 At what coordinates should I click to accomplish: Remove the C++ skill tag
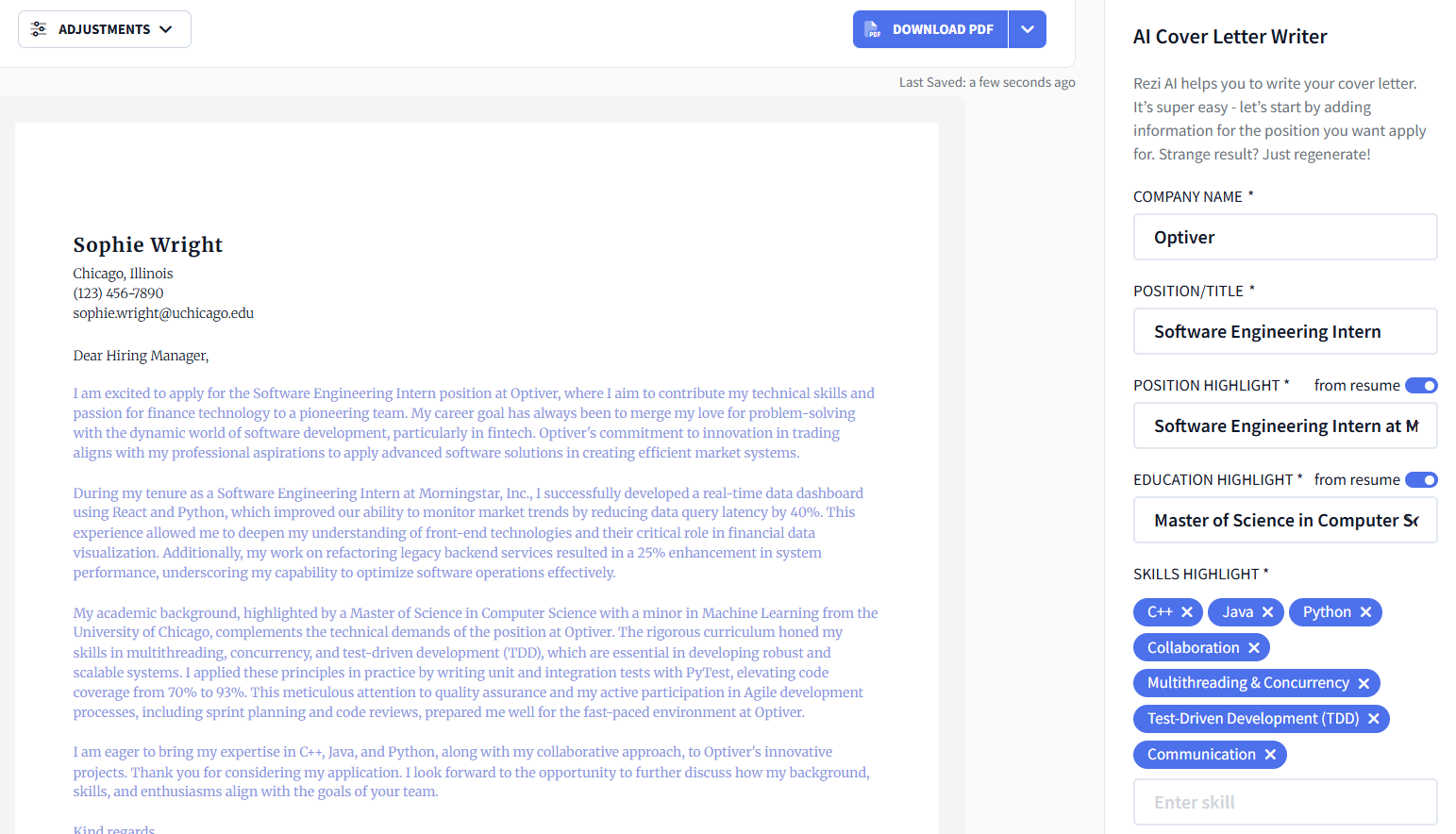[1187, 611]
